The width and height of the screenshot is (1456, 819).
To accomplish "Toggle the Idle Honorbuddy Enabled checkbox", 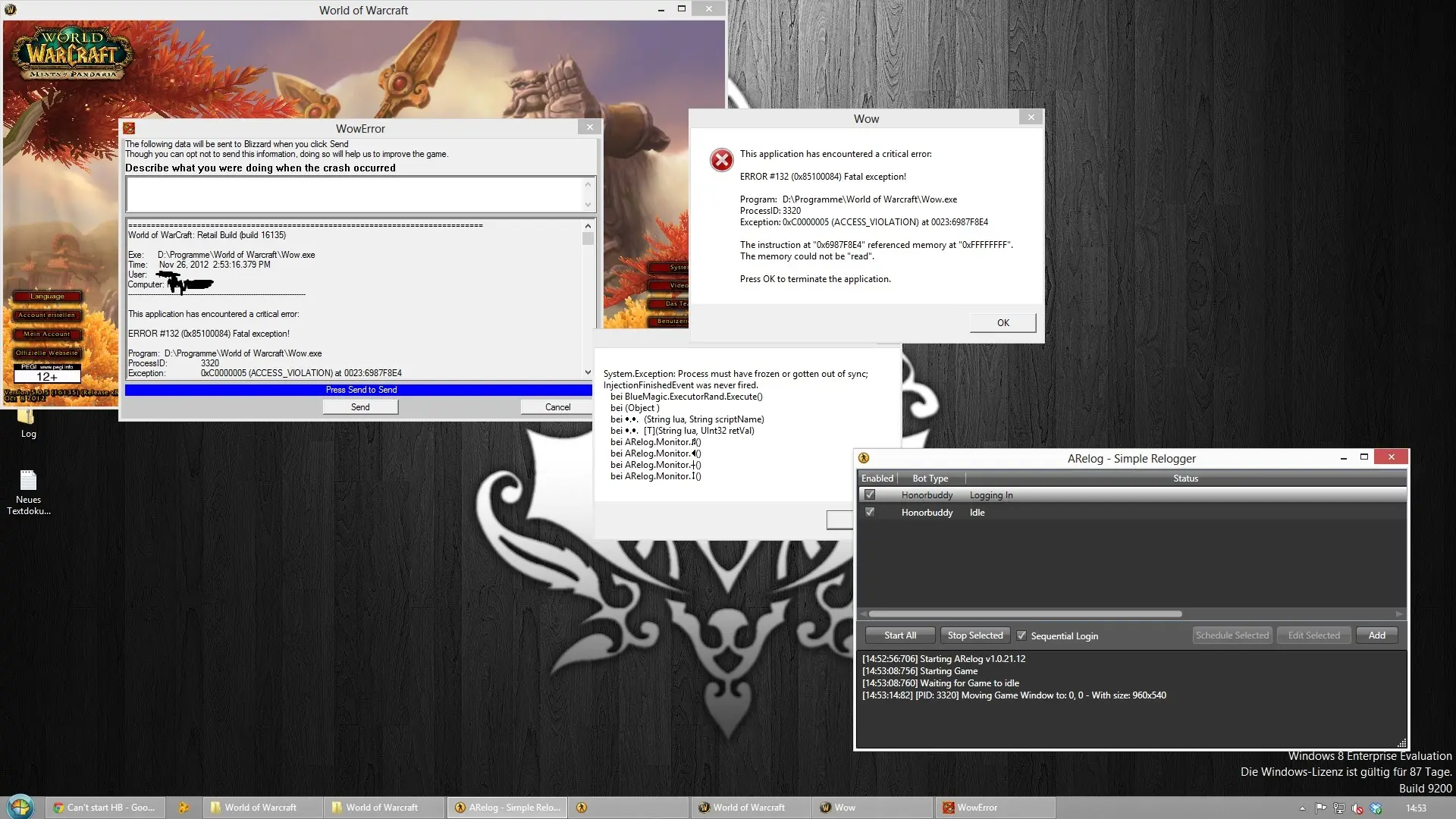I will point(870,513).
